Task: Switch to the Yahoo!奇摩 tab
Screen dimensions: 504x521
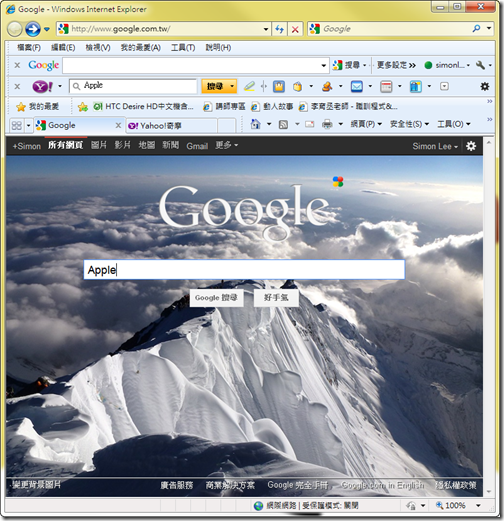Action: pyautogui.click(x=171, y=126)
